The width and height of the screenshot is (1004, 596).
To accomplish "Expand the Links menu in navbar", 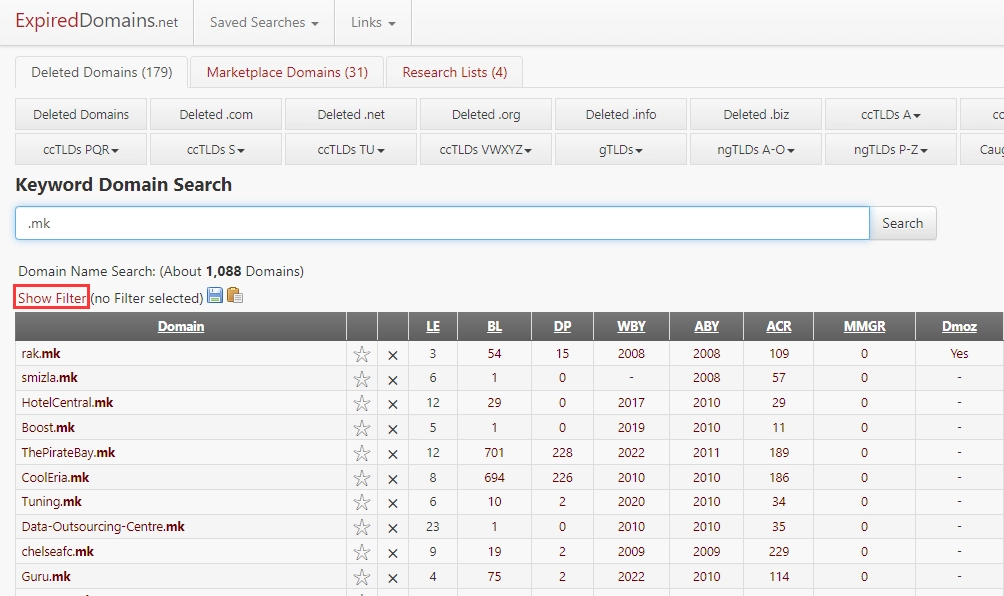I will point(373,22).
